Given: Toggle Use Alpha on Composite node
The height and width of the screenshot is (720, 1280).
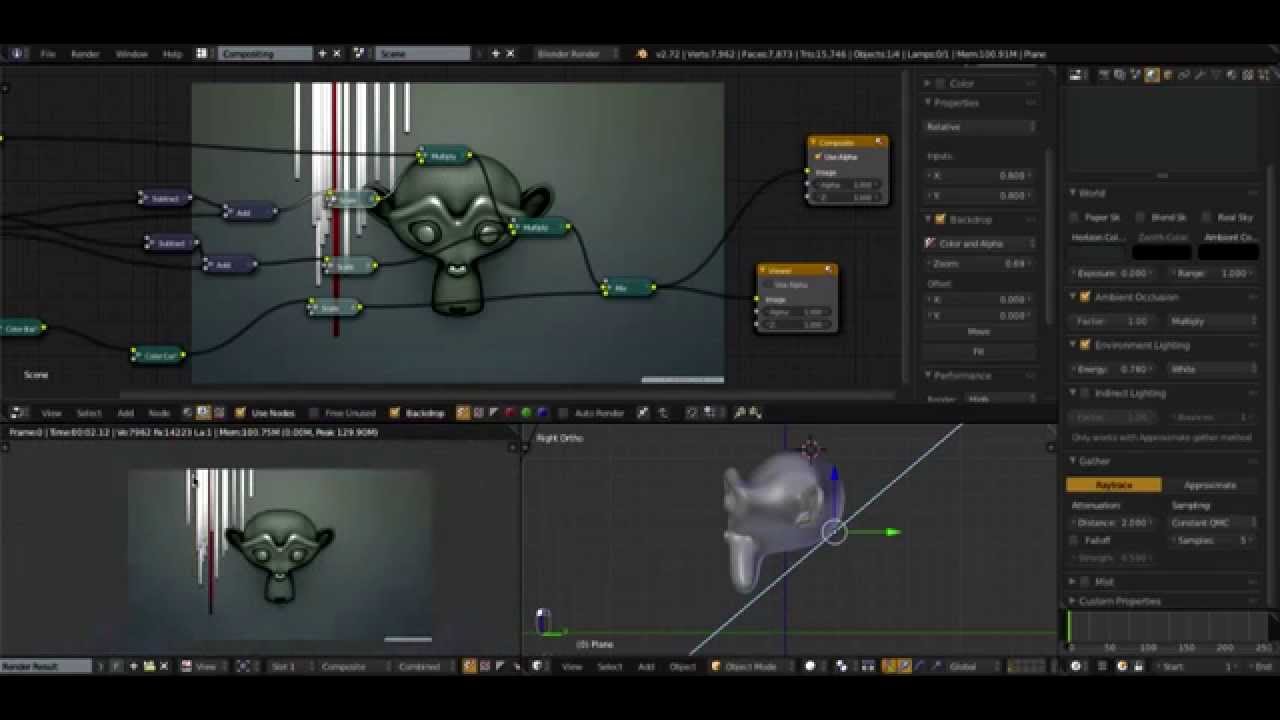Looking at the screenshot, I should click(819, 157).
